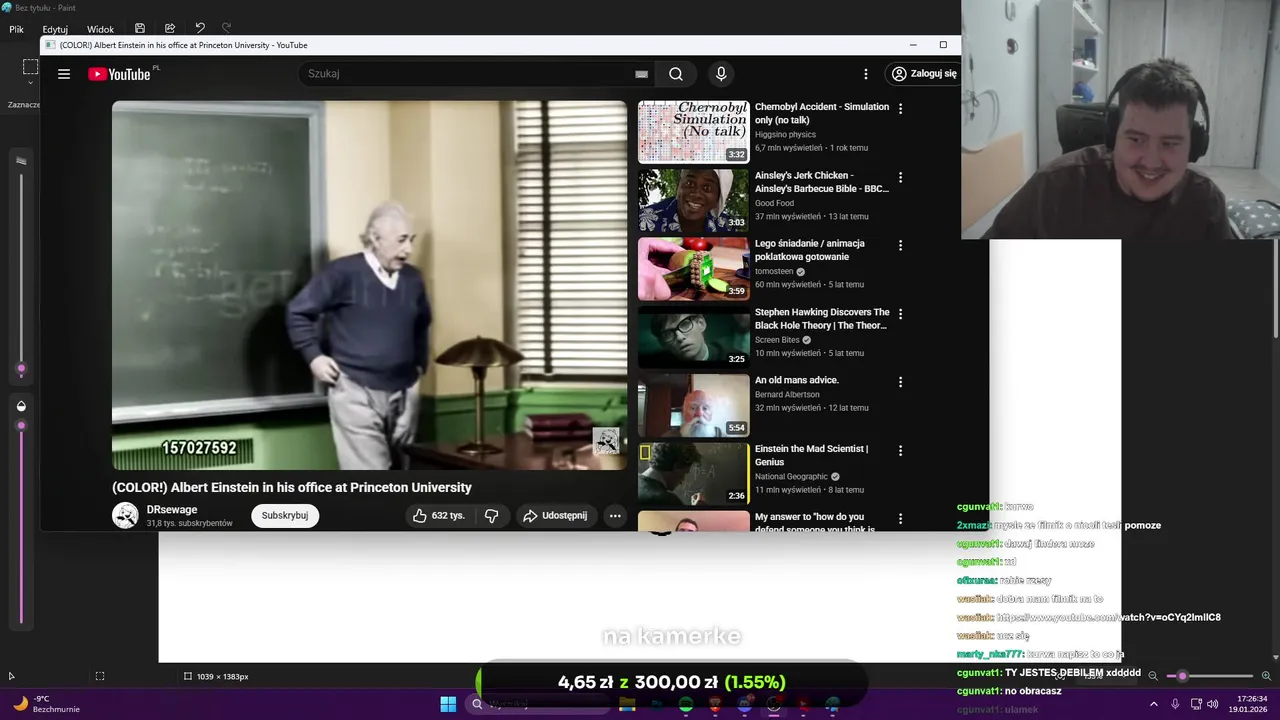The width and height of the screenshot is (1280, 720).
Task: Click zoom out magnifier in Paint status bar
Action: tap(1153, 676)
